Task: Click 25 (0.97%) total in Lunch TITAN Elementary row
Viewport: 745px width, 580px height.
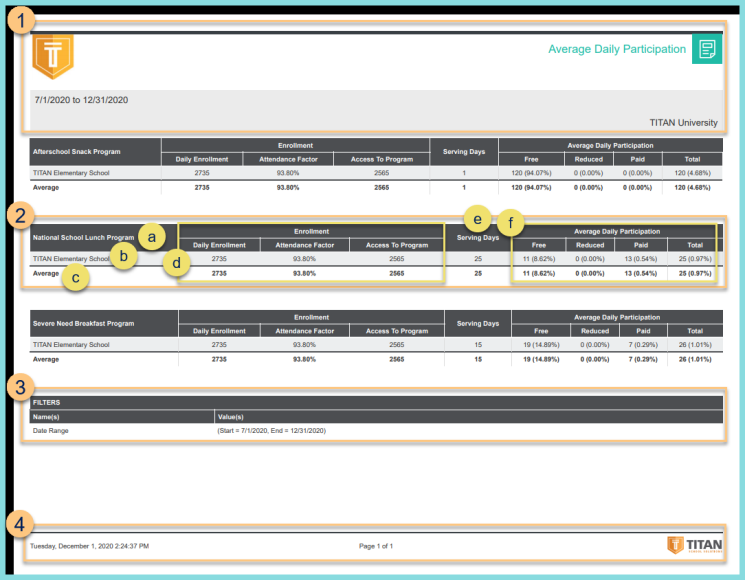Action: [695, 259]
